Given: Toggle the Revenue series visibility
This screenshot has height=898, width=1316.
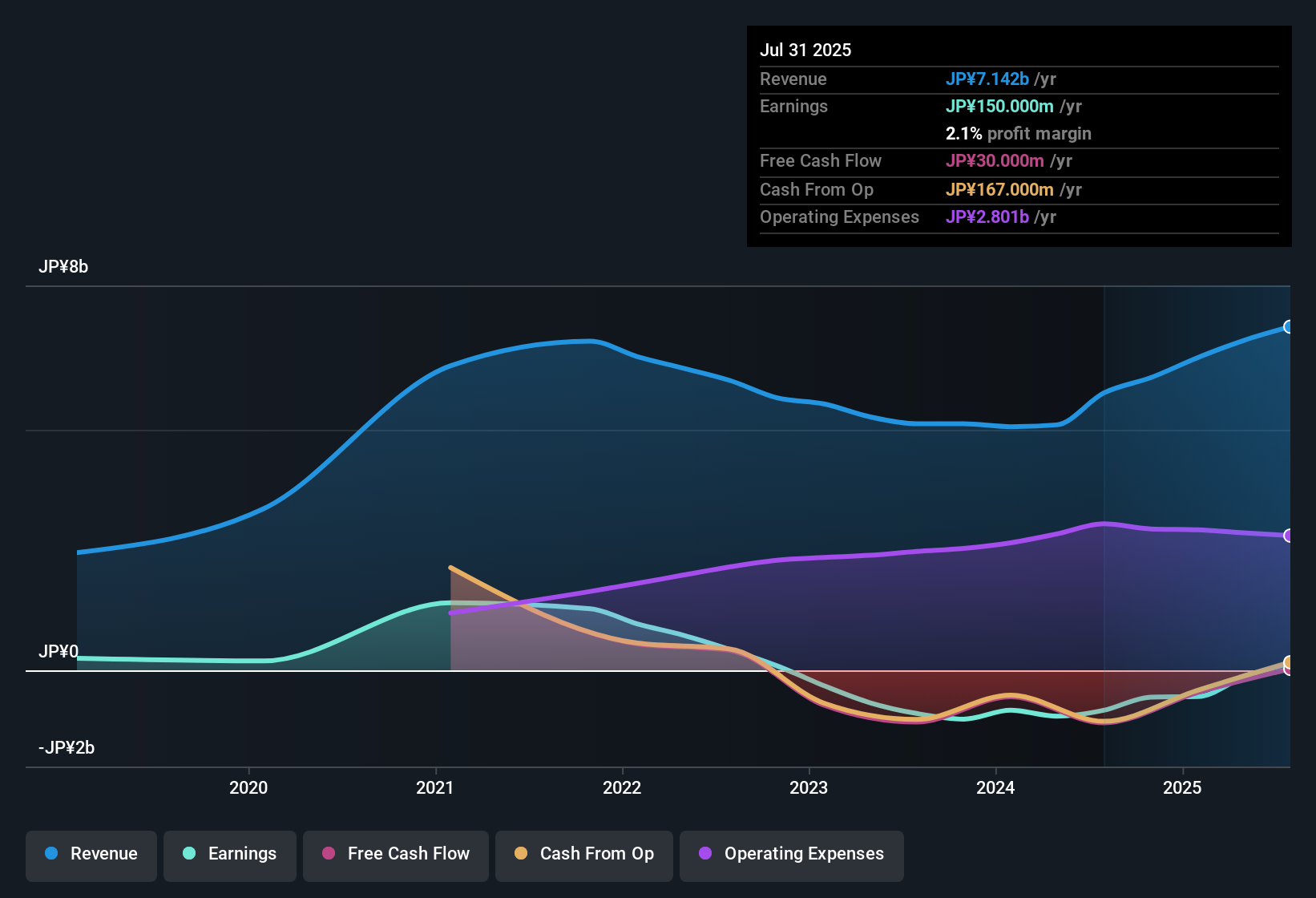Looking at the screenshot, I should coord(91,856).
